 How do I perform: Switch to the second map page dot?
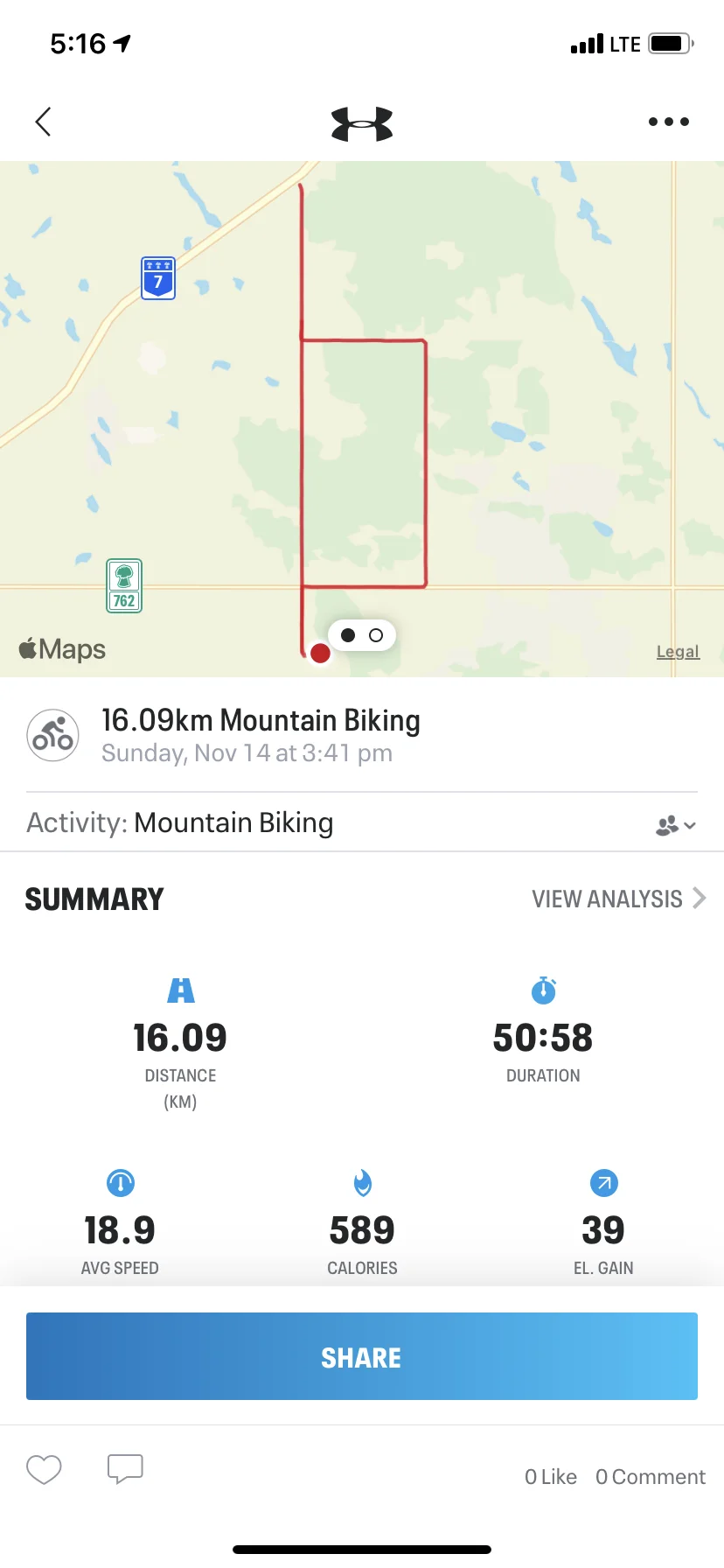click(x=376, y=635)
